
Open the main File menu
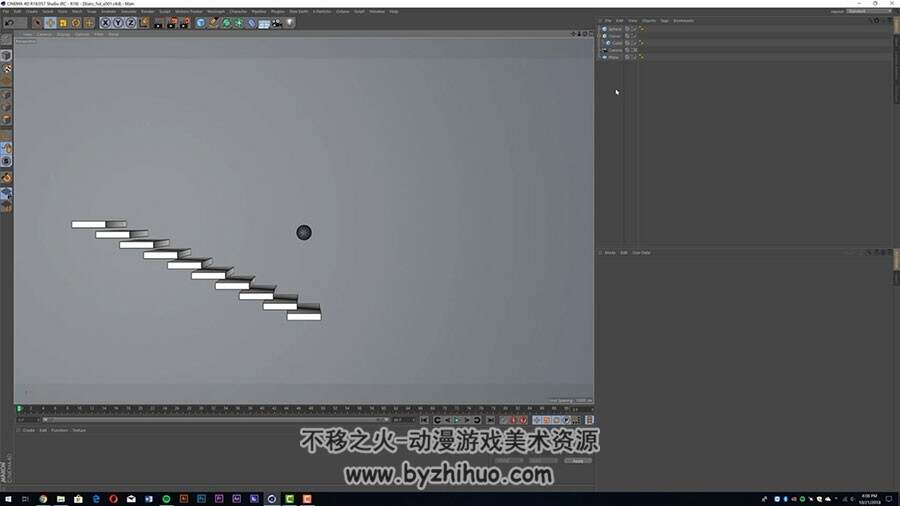pos(6,11)
